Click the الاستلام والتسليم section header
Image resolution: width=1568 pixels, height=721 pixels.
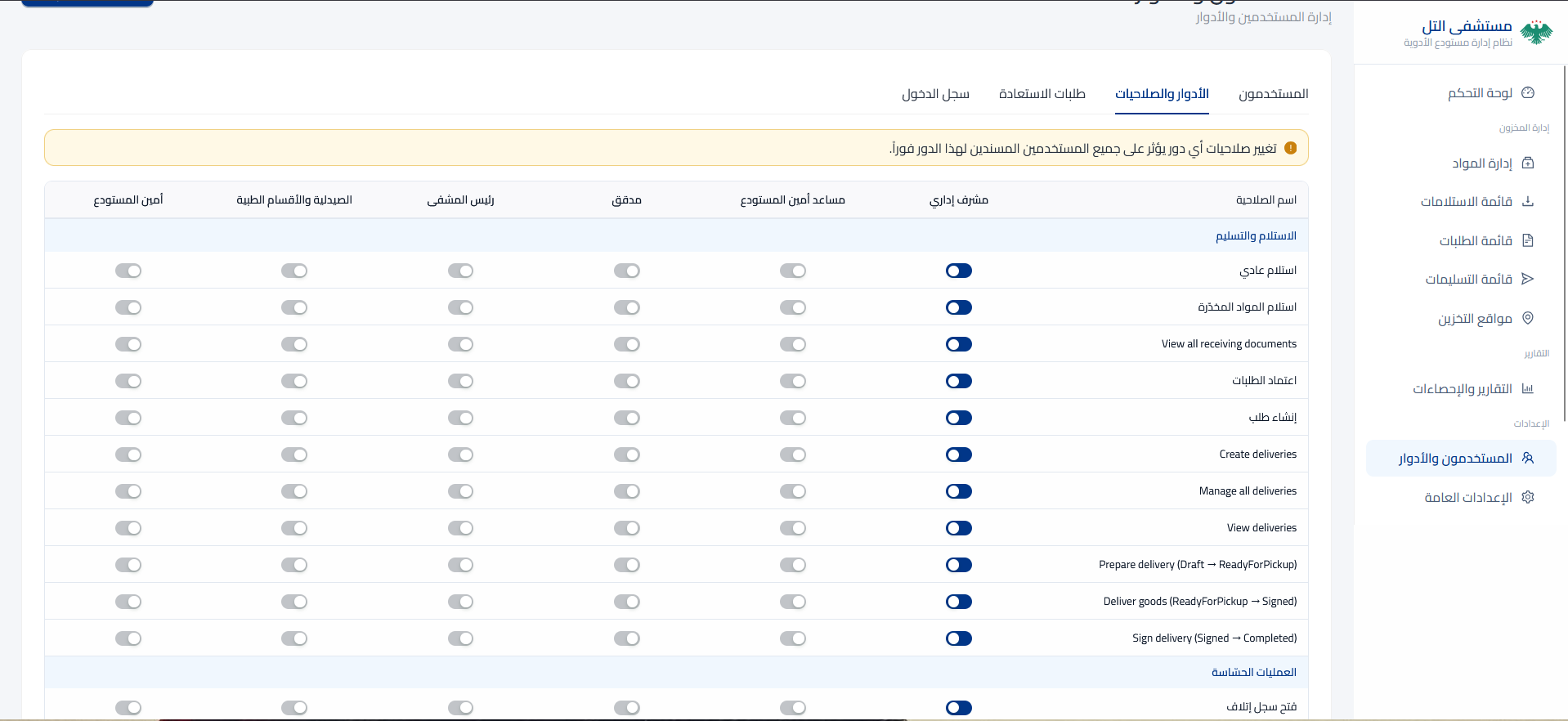pyautogui.click(x=1256, y=235)
